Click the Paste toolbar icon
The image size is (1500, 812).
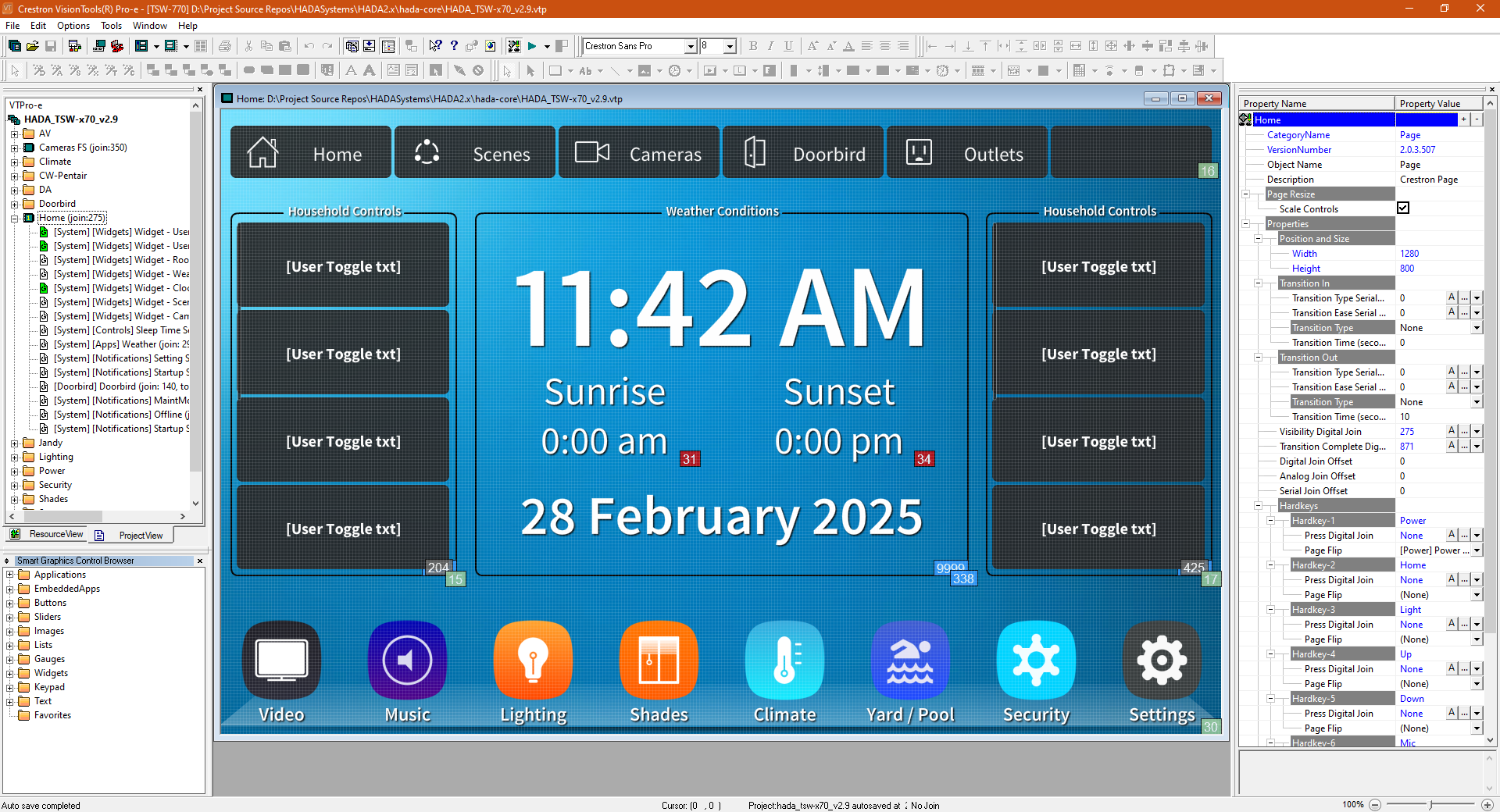point(285,45)
